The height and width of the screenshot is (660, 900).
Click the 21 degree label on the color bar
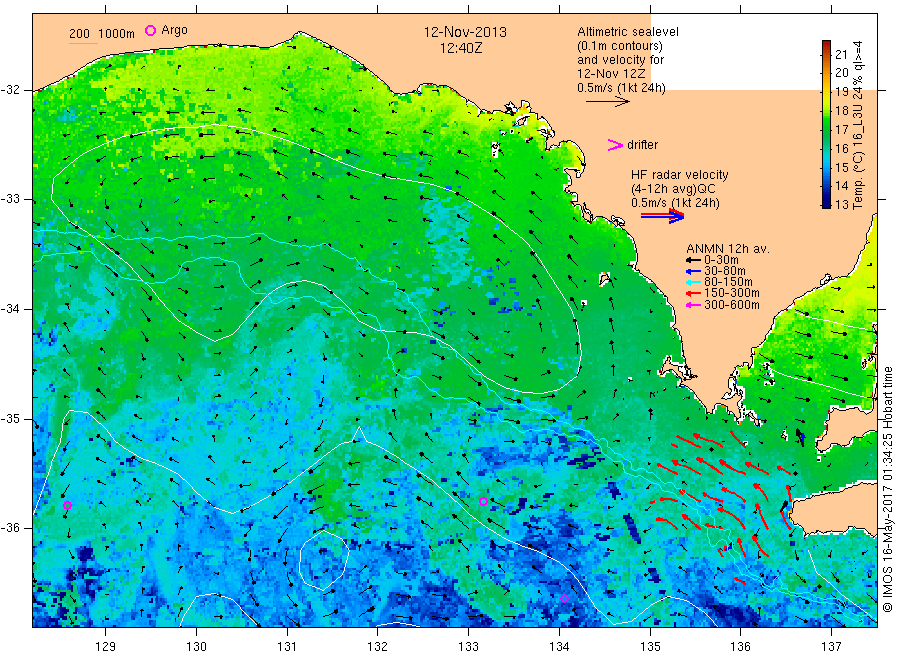[841, 55]
